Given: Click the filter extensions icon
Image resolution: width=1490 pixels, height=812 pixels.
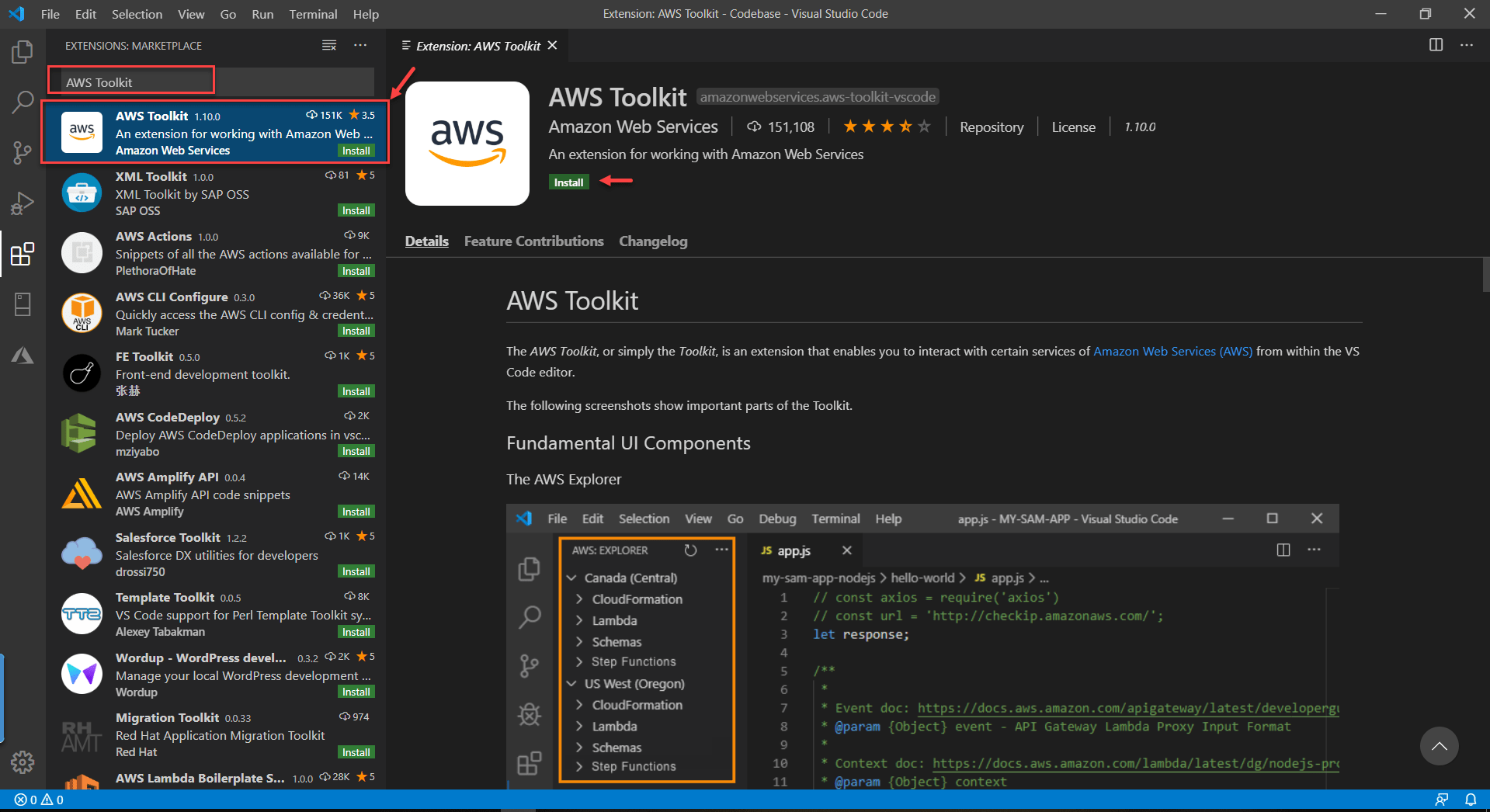Looking at the screenshot, I should click(x=328, y=45).
